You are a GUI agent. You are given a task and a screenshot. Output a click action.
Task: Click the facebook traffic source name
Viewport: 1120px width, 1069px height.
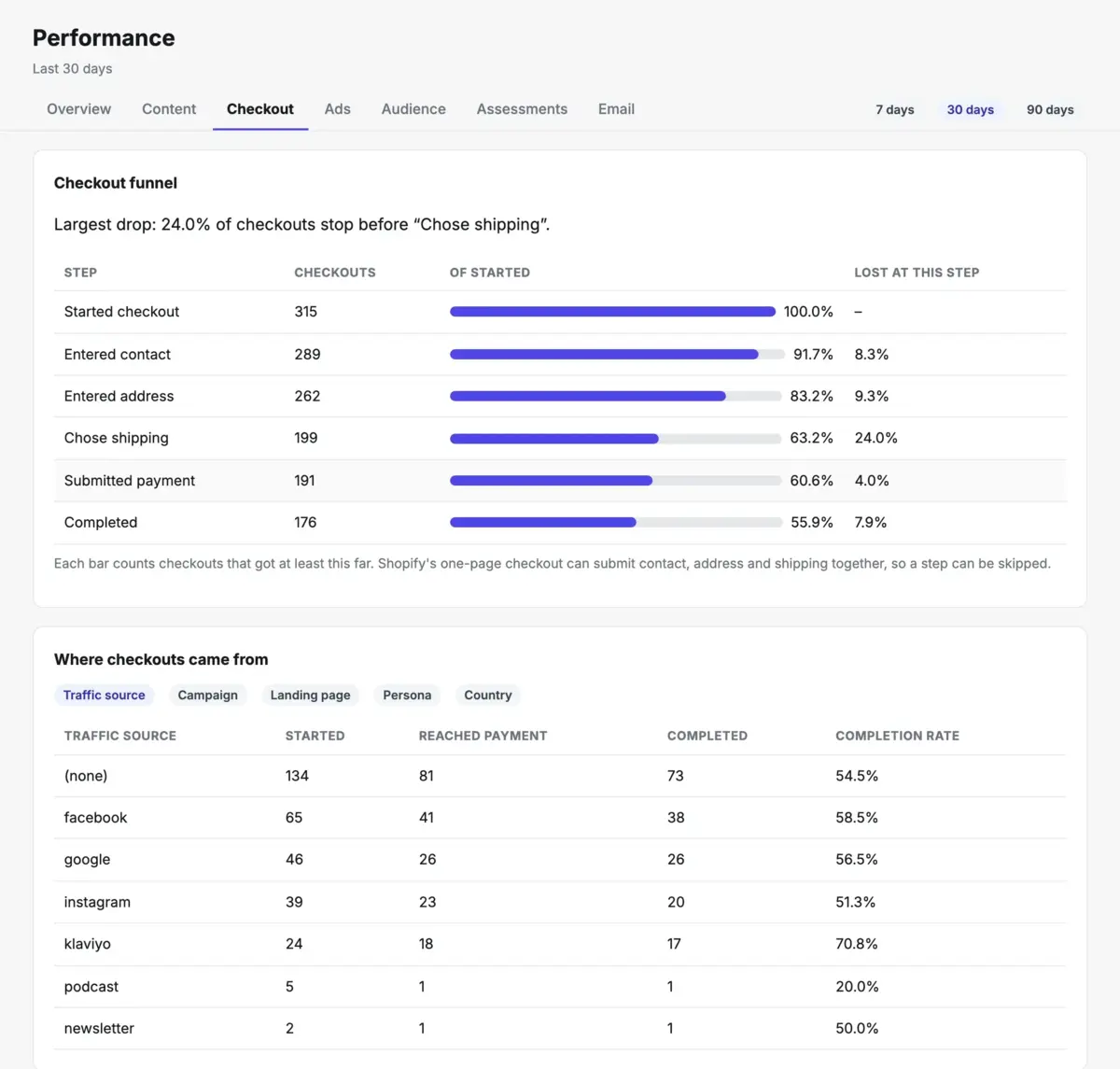(95, 818)
